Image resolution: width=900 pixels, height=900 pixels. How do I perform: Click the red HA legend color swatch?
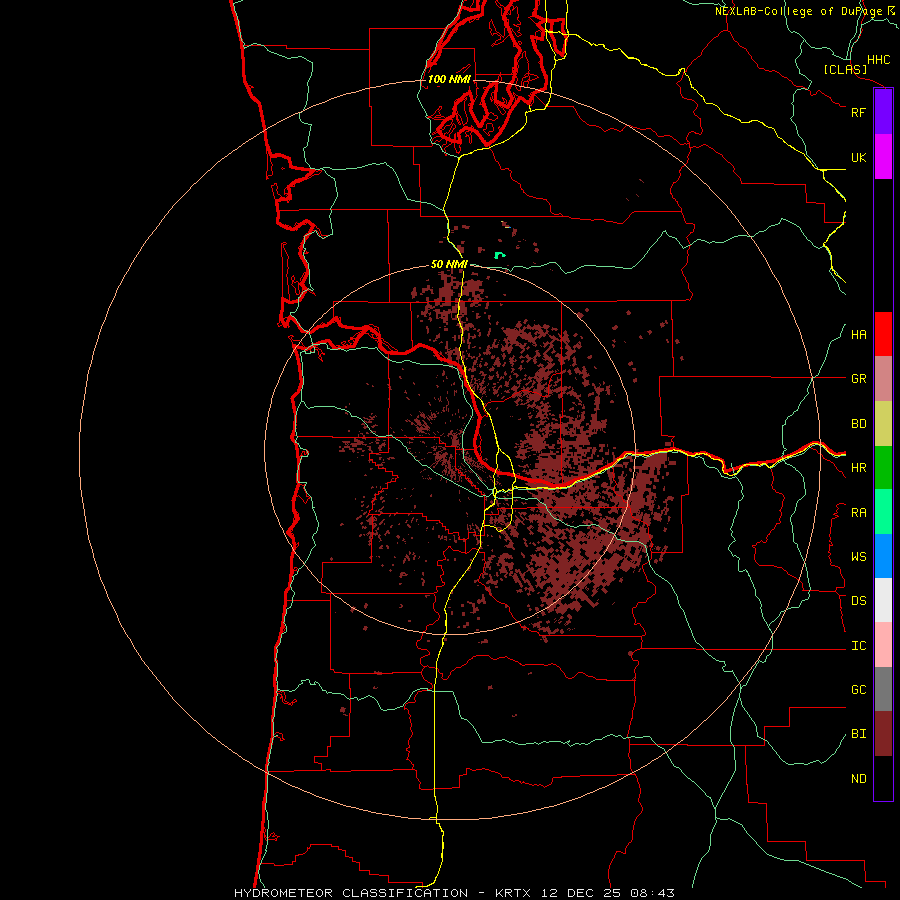883,334
